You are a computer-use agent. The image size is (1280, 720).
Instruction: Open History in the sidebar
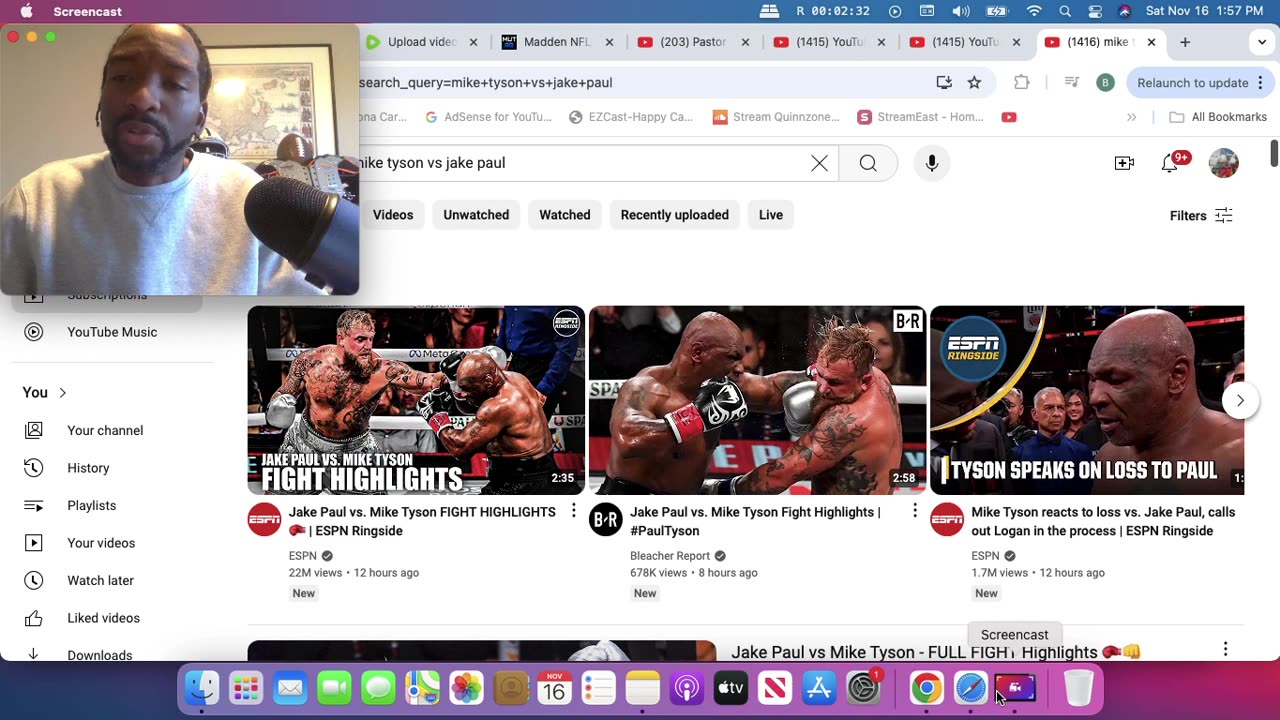click(x=107, y=468)
